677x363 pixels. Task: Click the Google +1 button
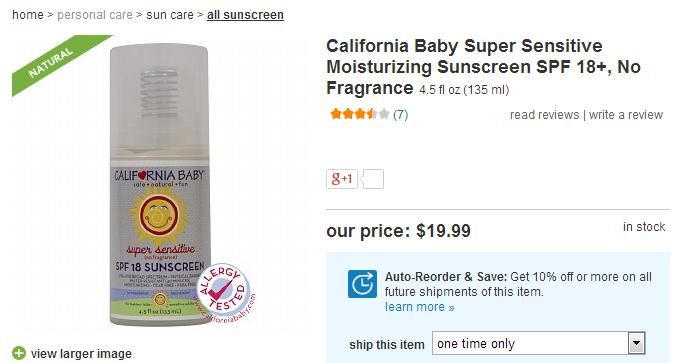pyautogui.click(x=342, y=179)
